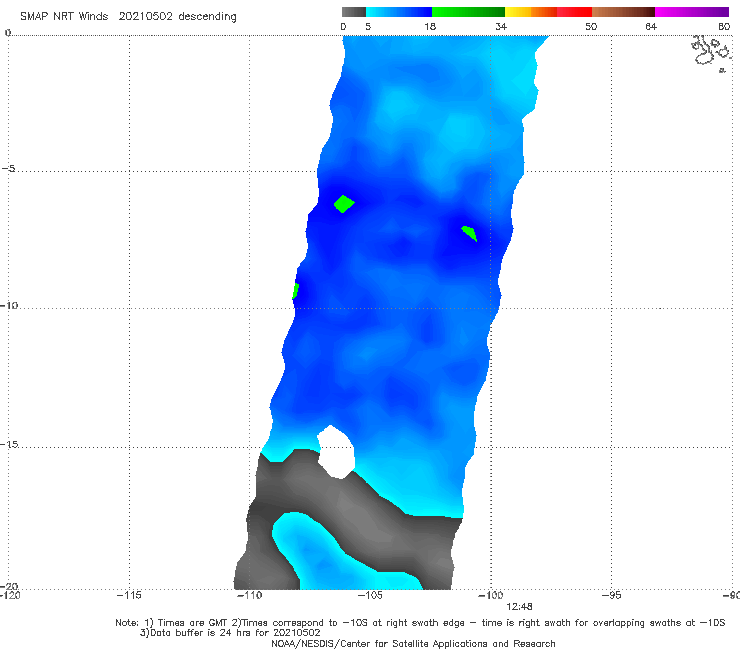This screenshot has height=650, width=740.
Task: Click the colorbar tick label '50'
Action: (591, 26)
